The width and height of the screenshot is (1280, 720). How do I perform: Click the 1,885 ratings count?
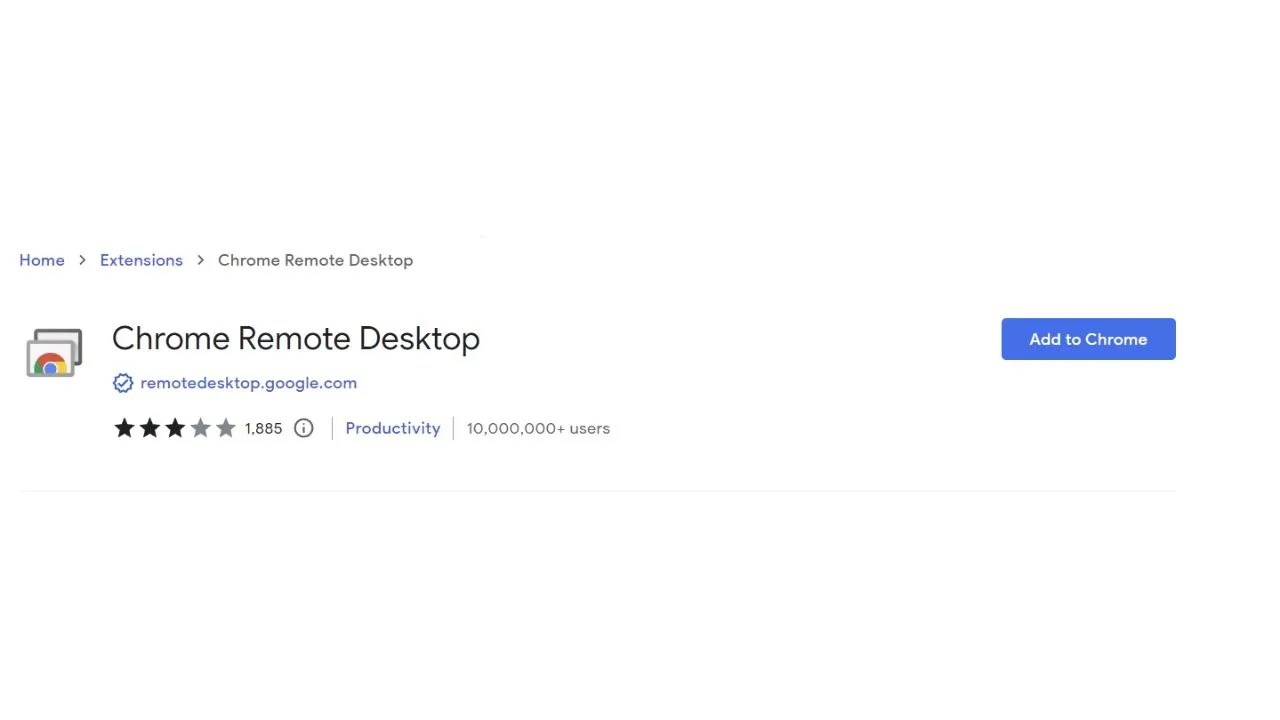coord(263,428)
